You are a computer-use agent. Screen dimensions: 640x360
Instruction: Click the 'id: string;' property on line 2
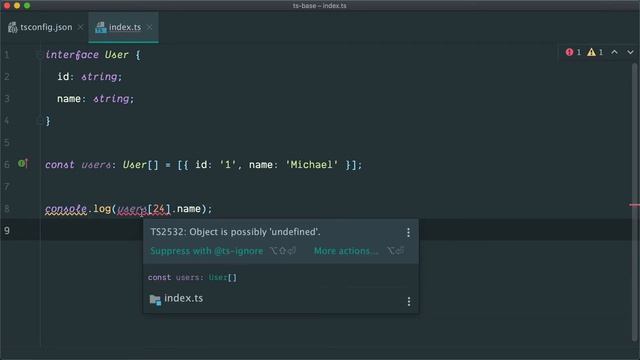pyautogui.click(x=89, y=77)
